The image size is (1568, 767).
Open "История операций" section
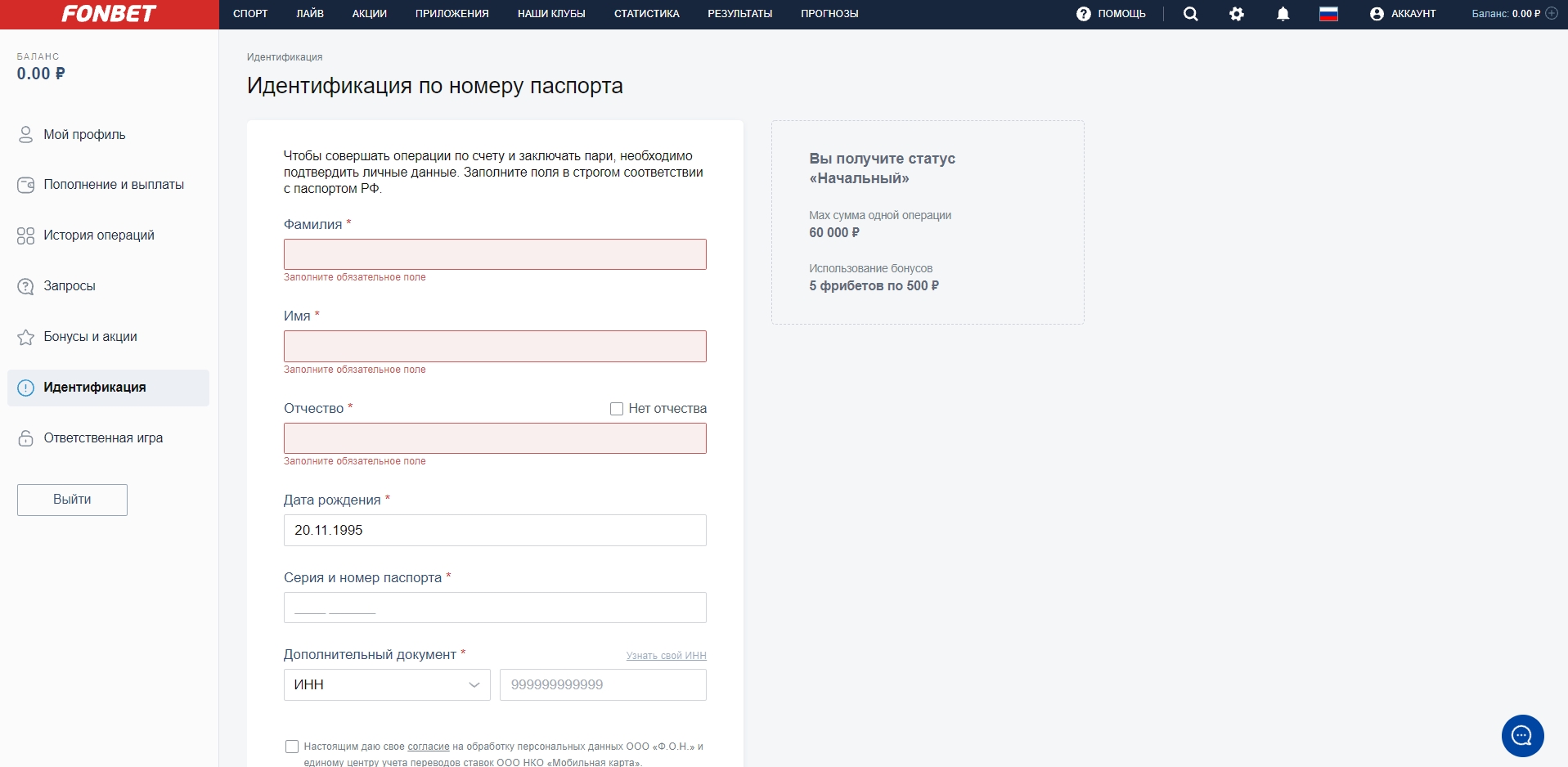[99, 235]
